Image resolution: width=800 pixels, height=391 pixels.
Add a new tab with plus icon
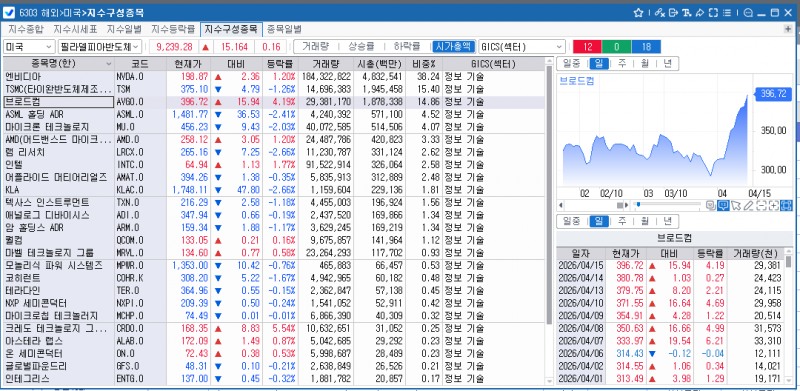tap(788, 29)
